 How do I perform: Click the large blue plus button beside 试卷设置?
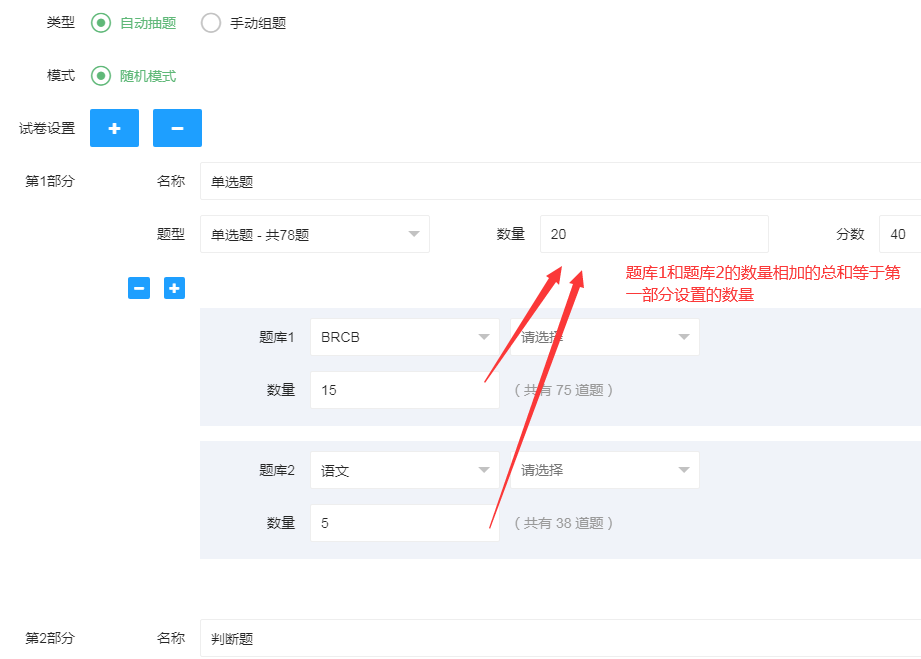tap(114, 128)
